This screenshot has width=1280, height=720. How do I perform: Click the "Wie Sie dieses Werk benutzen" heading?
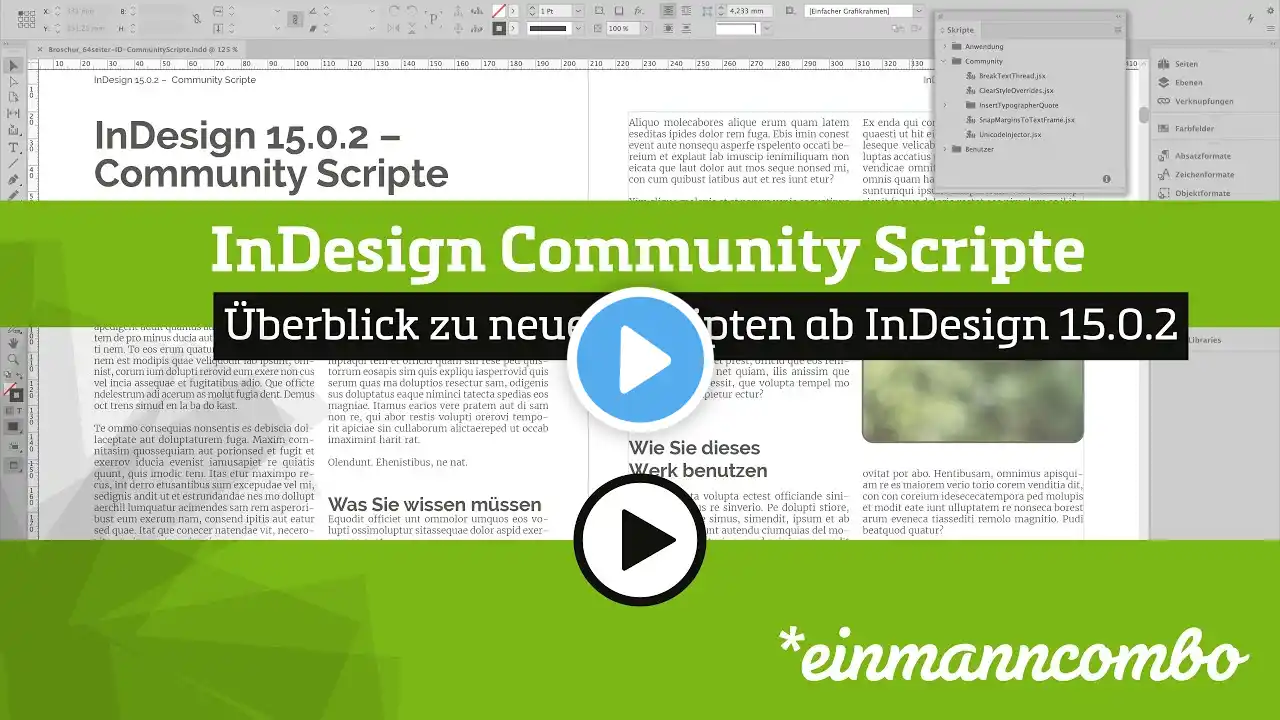[x=698, y=459]
